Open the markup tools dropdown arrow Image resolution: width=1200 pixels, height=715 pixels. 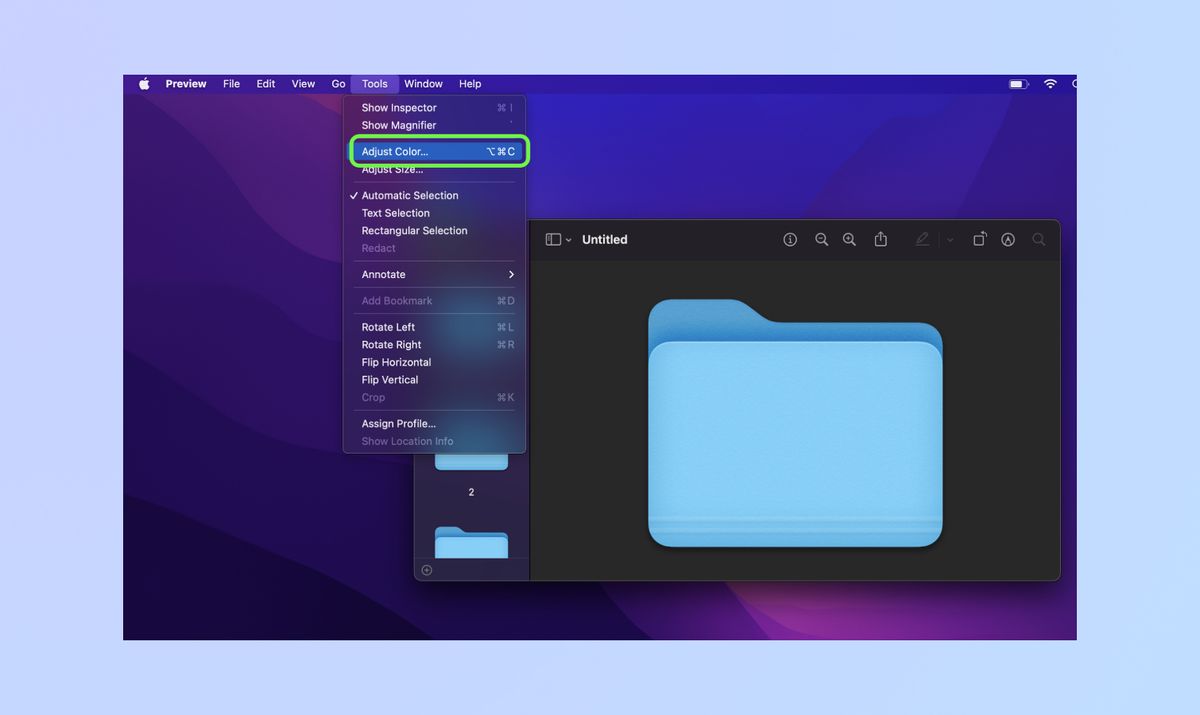[948, 239]
